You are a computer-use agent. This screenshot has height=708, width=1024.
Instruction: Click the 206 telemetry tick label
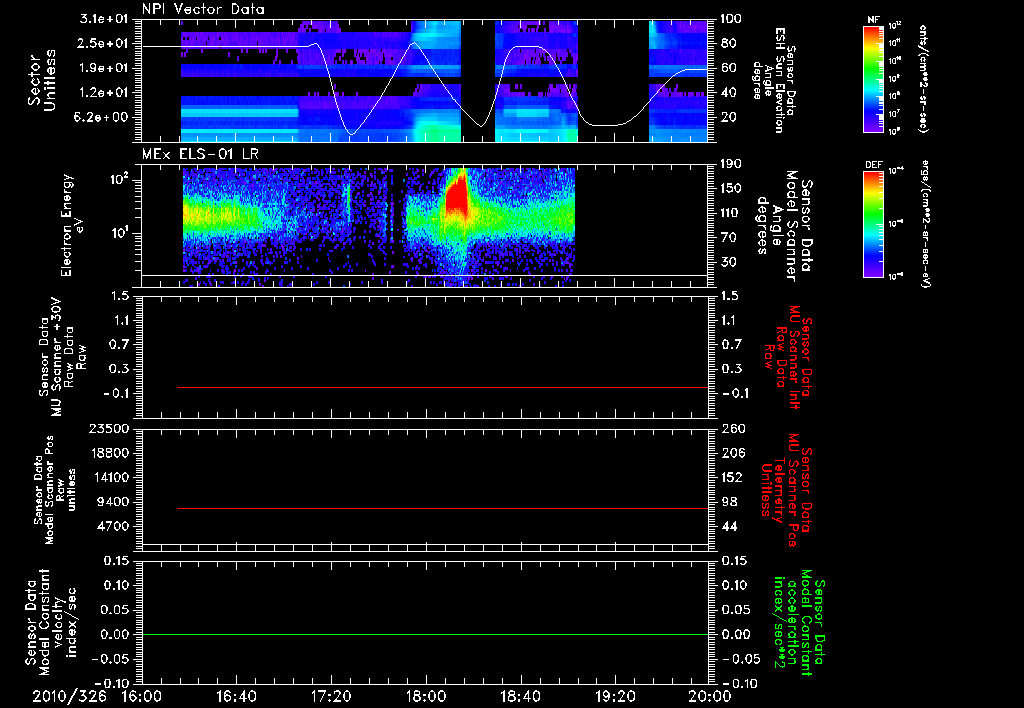732,453
